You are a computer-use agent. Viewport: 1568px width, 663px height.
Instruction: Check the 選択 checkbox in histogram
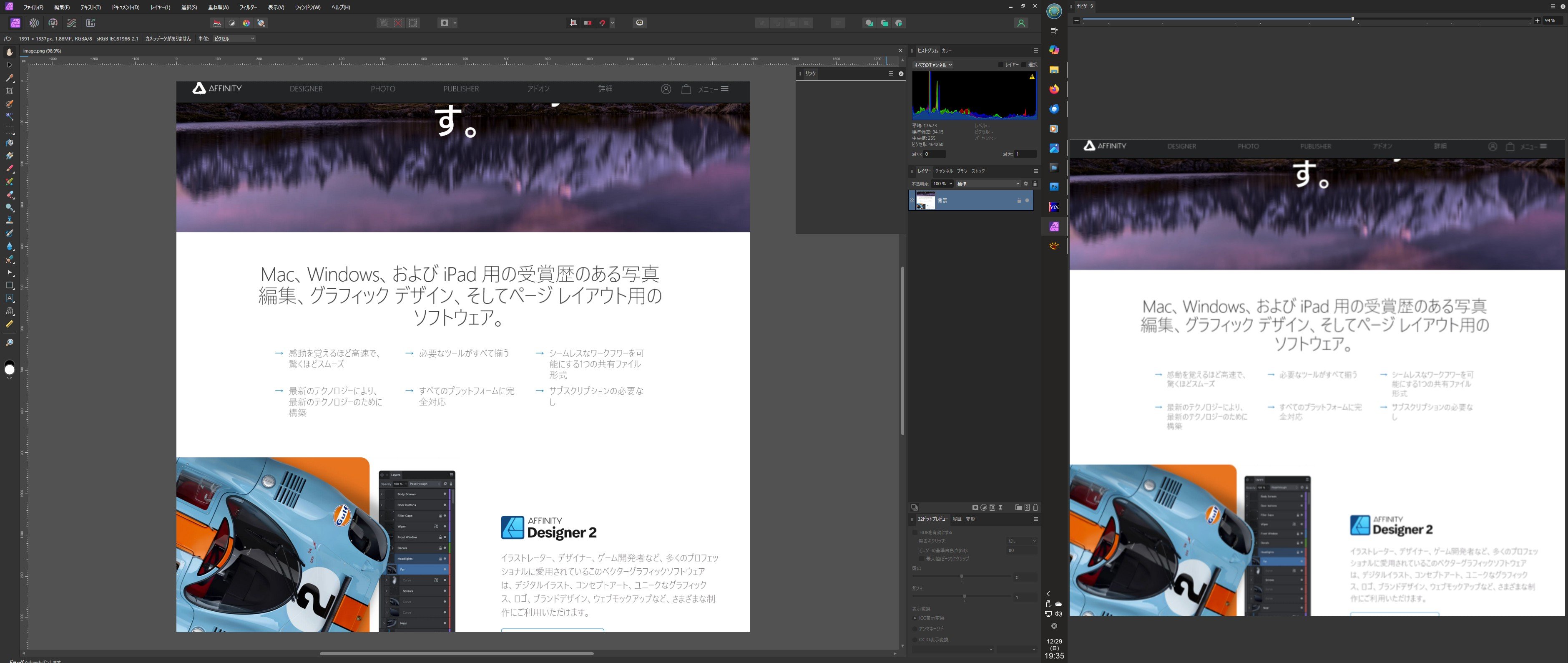tap(1024, 65)
